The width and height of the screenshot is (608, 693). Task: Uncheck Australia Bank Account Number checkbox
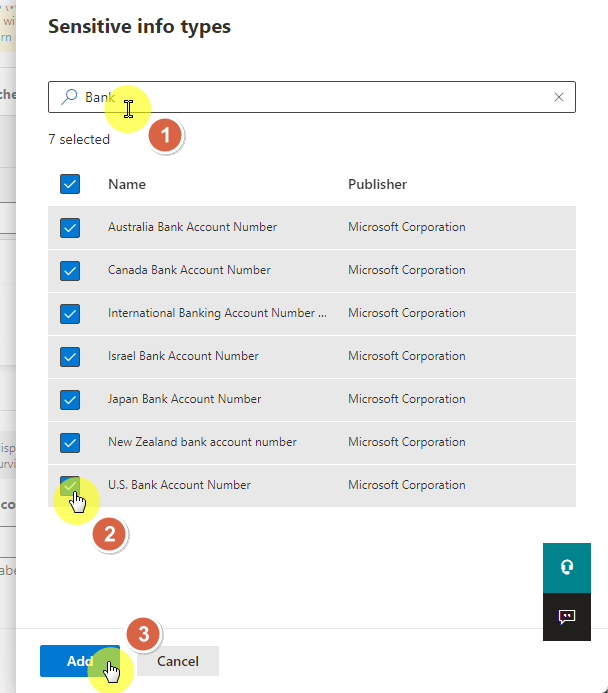(70, 228)
